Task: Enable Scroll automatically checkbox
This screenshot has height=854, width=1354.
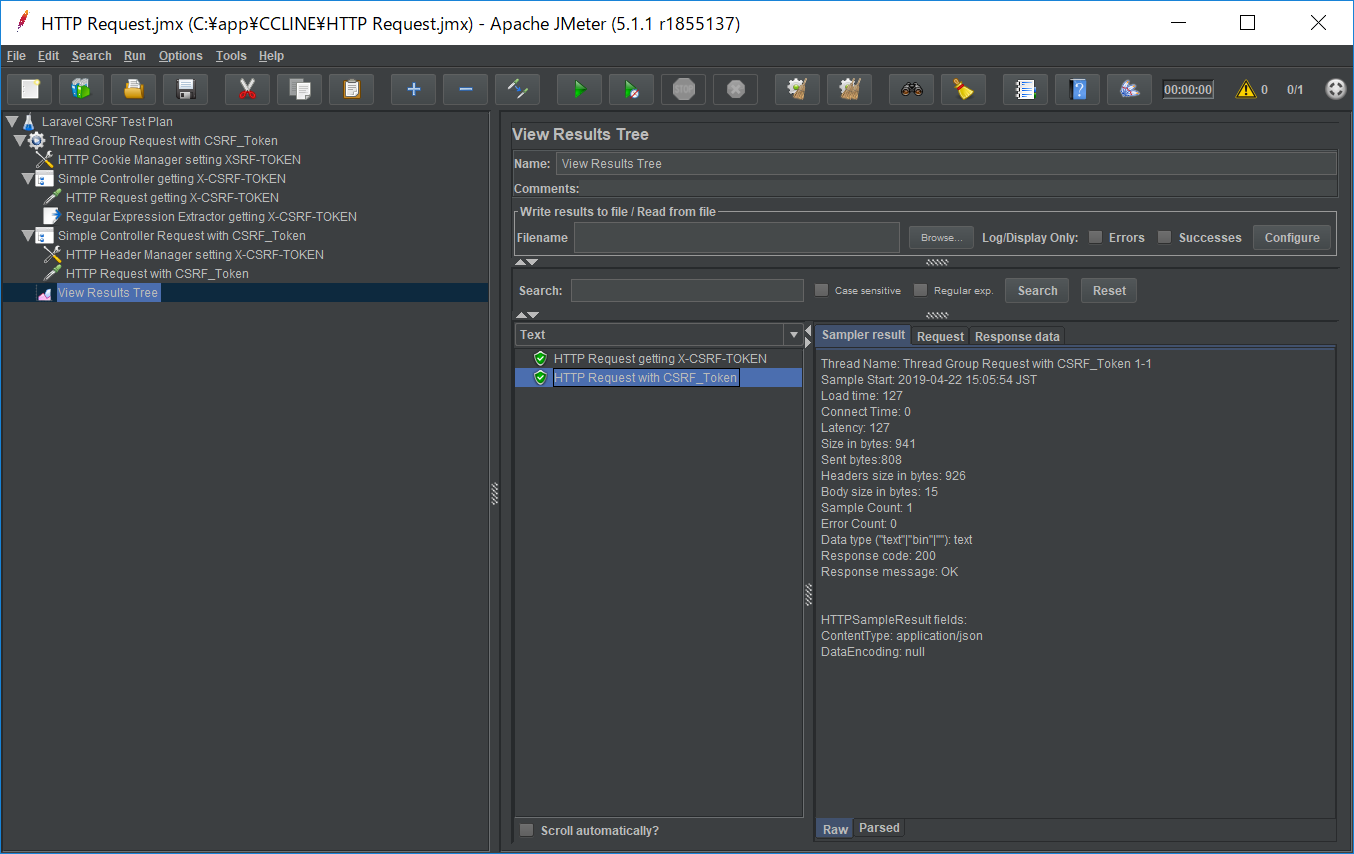Action: coord(526,830)
